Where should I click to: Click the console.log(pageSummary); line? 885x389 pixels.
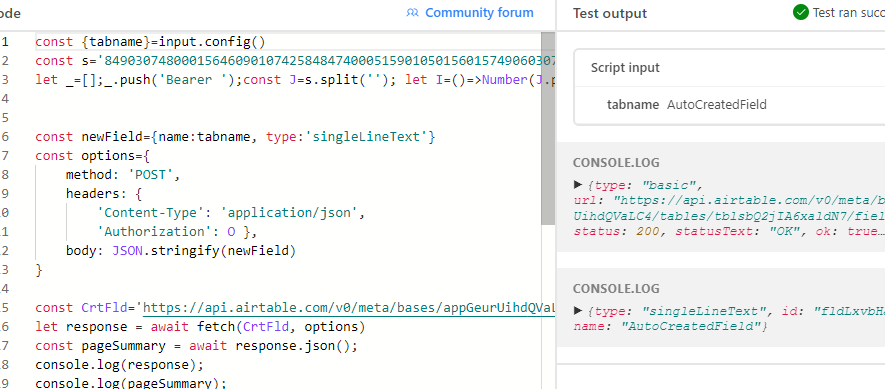130,383
